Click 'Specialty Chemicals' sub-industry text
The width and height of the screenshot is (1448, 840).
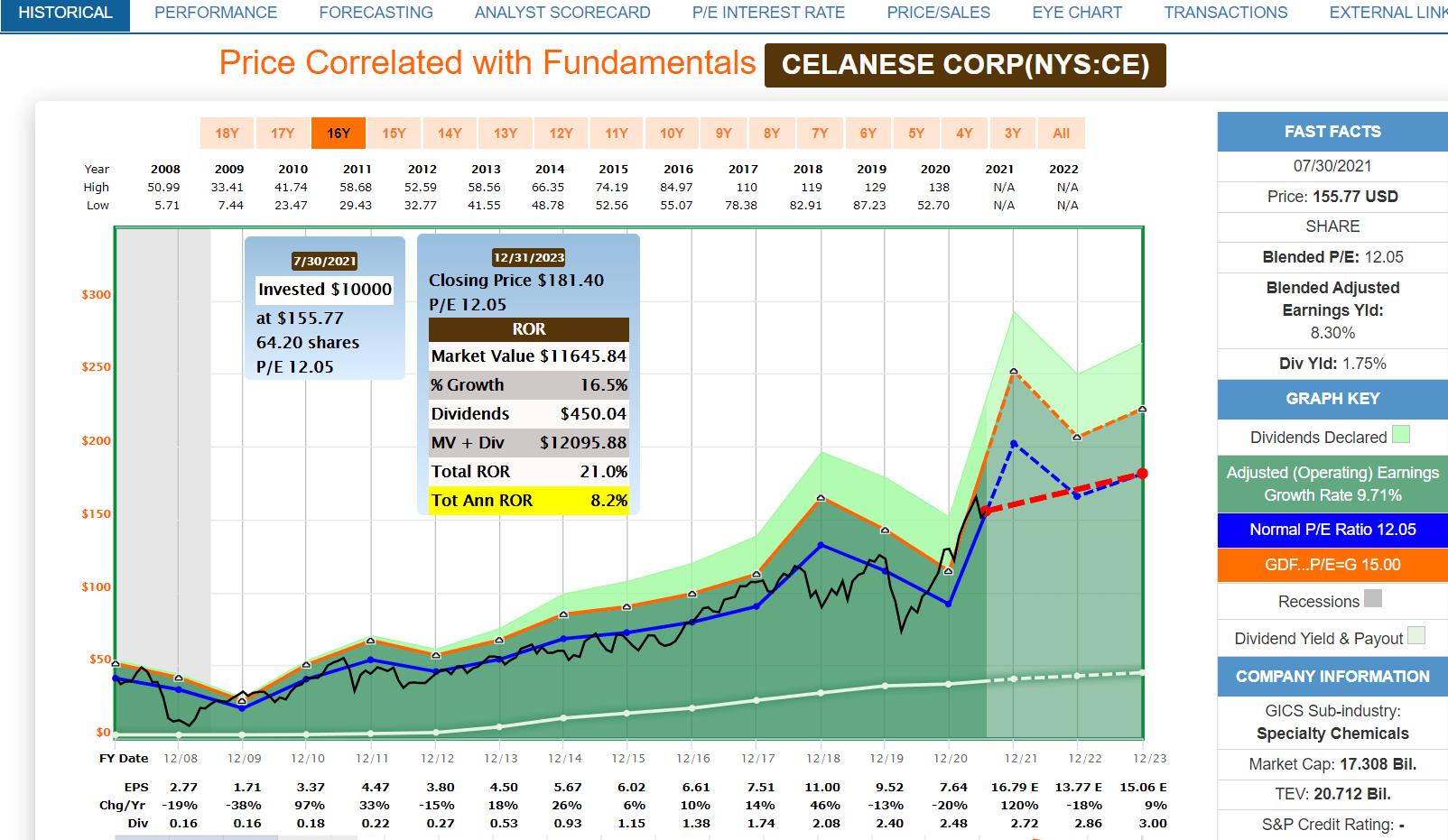point(1332,734)
